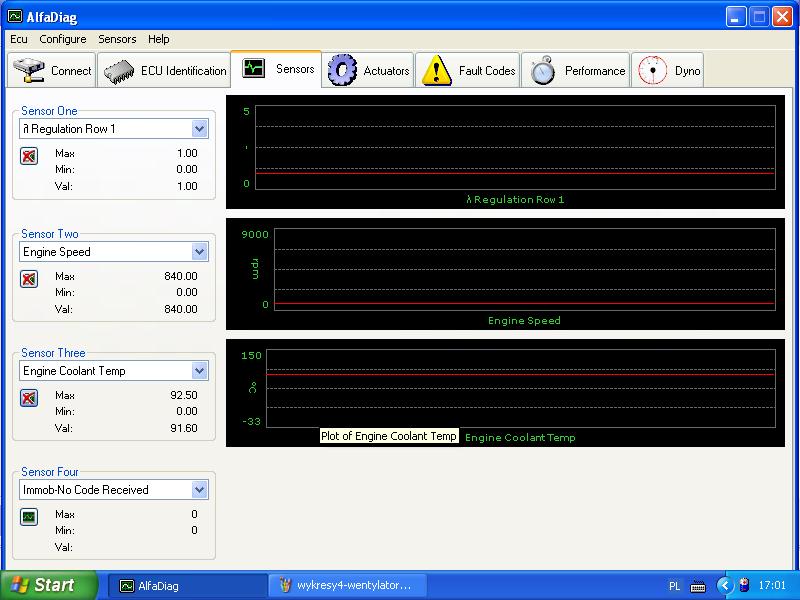Click the tray icon beside the clock

pos(744,585)
